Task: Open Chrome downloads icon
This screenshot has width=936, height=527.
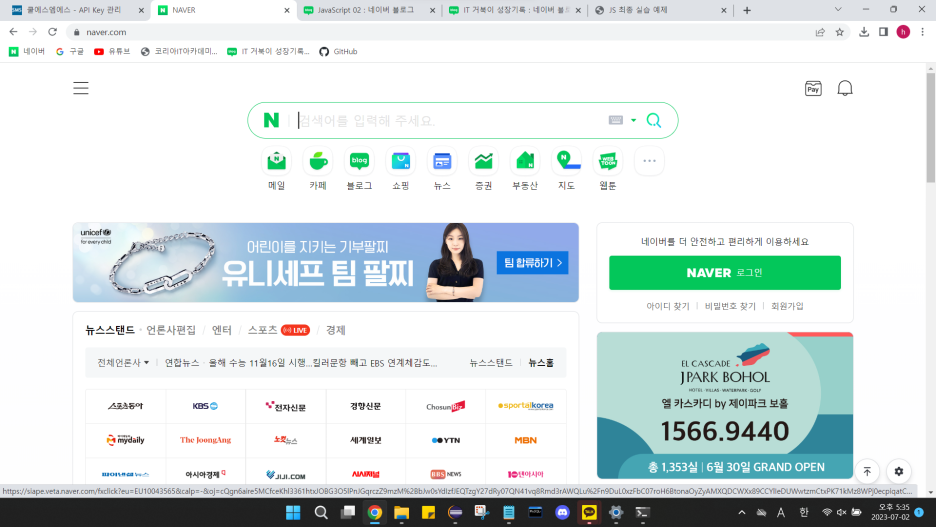Action: (x=864, y=32)
